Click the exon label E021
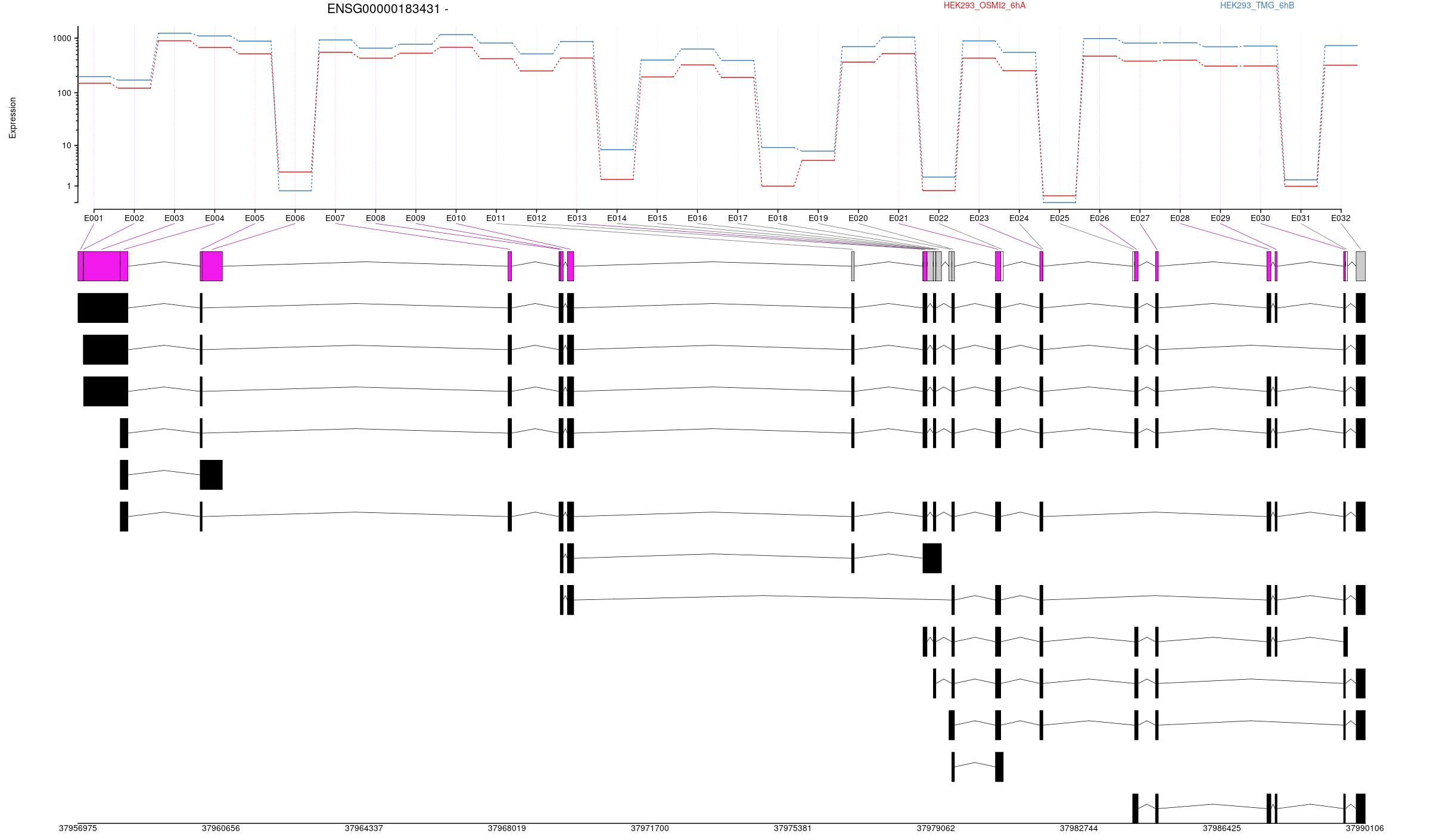The image size is (1430, 840). pyautogui.click(x=899, y=218)
